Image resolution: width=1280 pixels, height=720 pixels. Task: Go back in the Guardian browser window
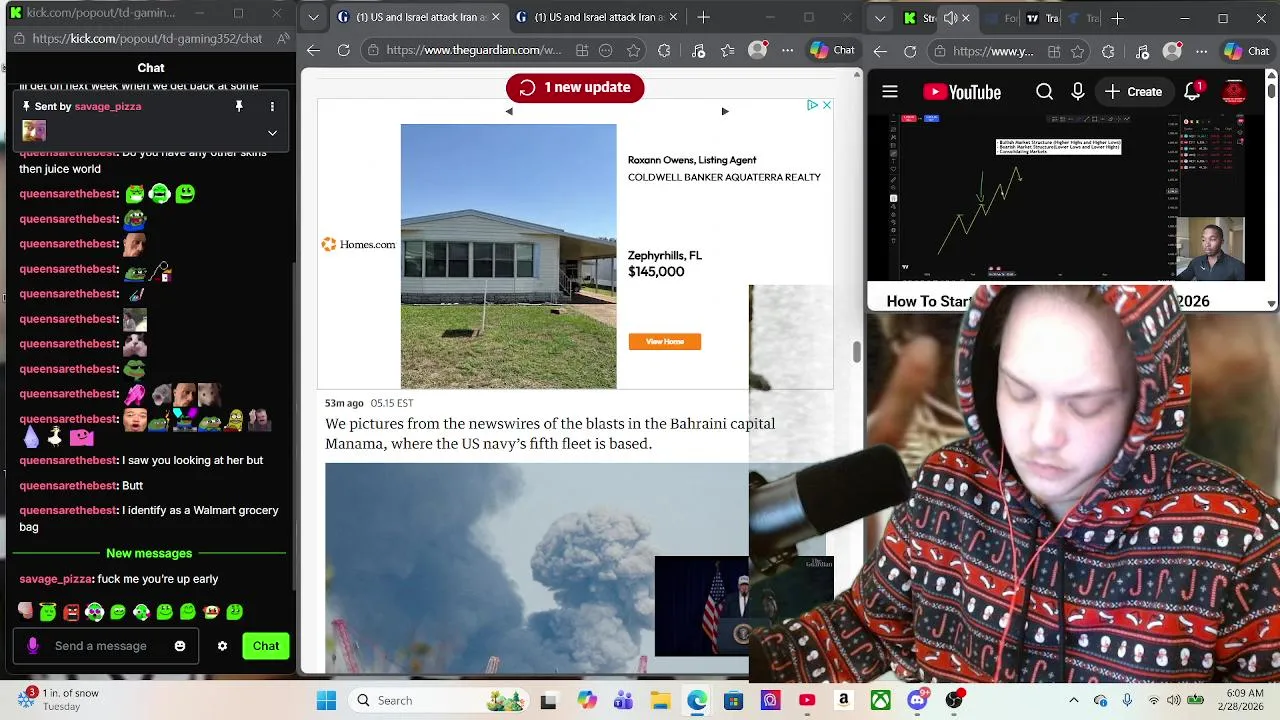pyautogui.click(x=314, y=50)
